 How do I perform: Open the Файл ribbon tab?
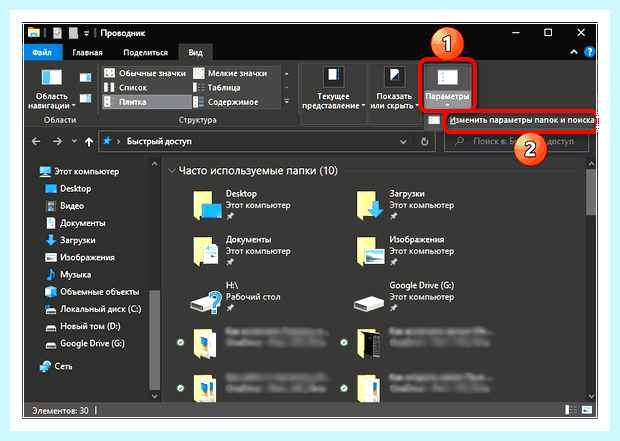pyautogui.click(x=42, y=53)
